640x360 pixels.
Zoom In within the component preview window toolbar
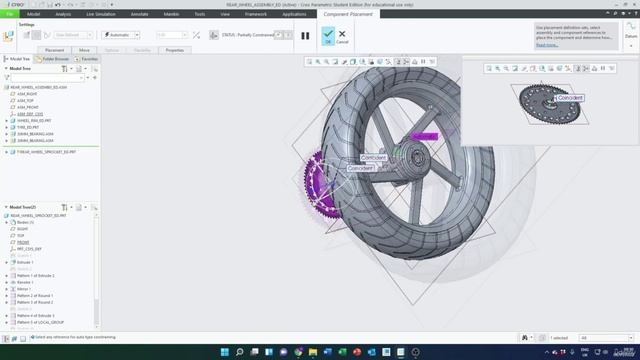click(x=498, y=69)
